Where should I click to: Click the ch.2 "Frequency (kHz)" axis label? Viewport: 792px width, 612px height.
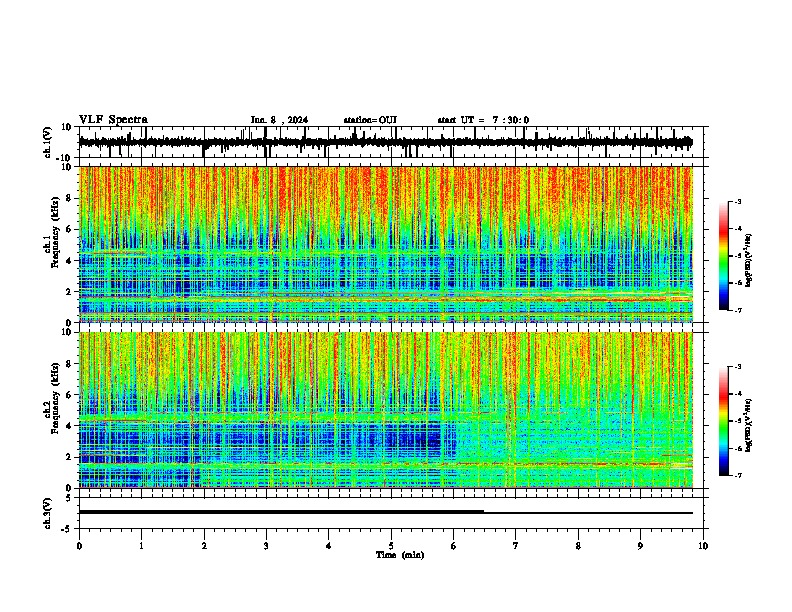pyautogui.click(x=55, y=398)
